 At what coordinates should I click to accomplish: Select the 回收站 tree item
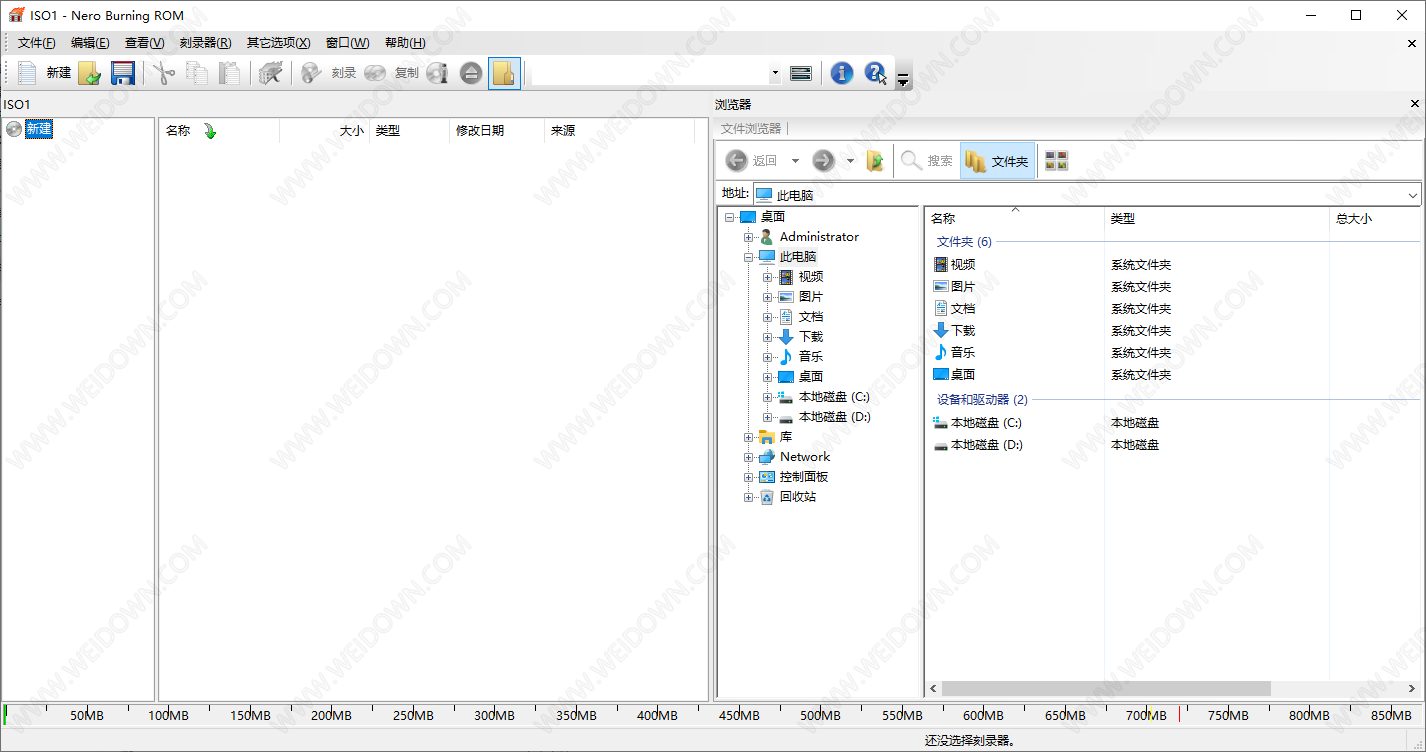pos(798,497)
